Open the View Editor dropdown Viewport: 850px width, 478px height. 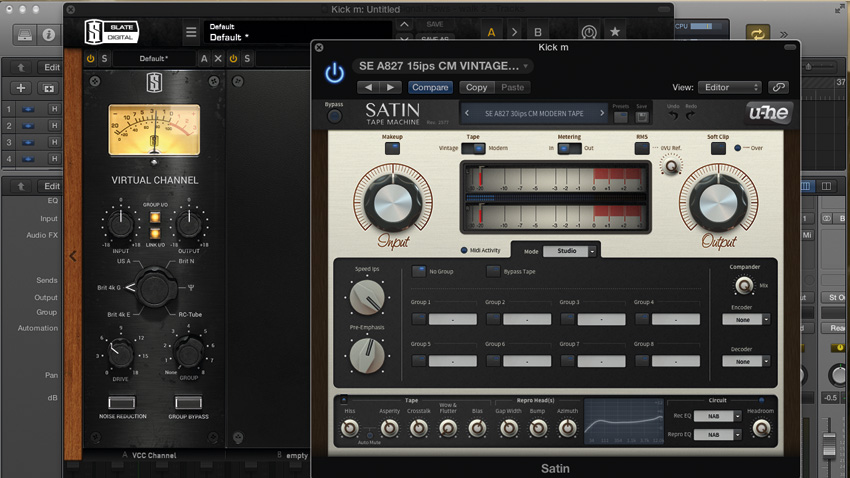(730, 87)
